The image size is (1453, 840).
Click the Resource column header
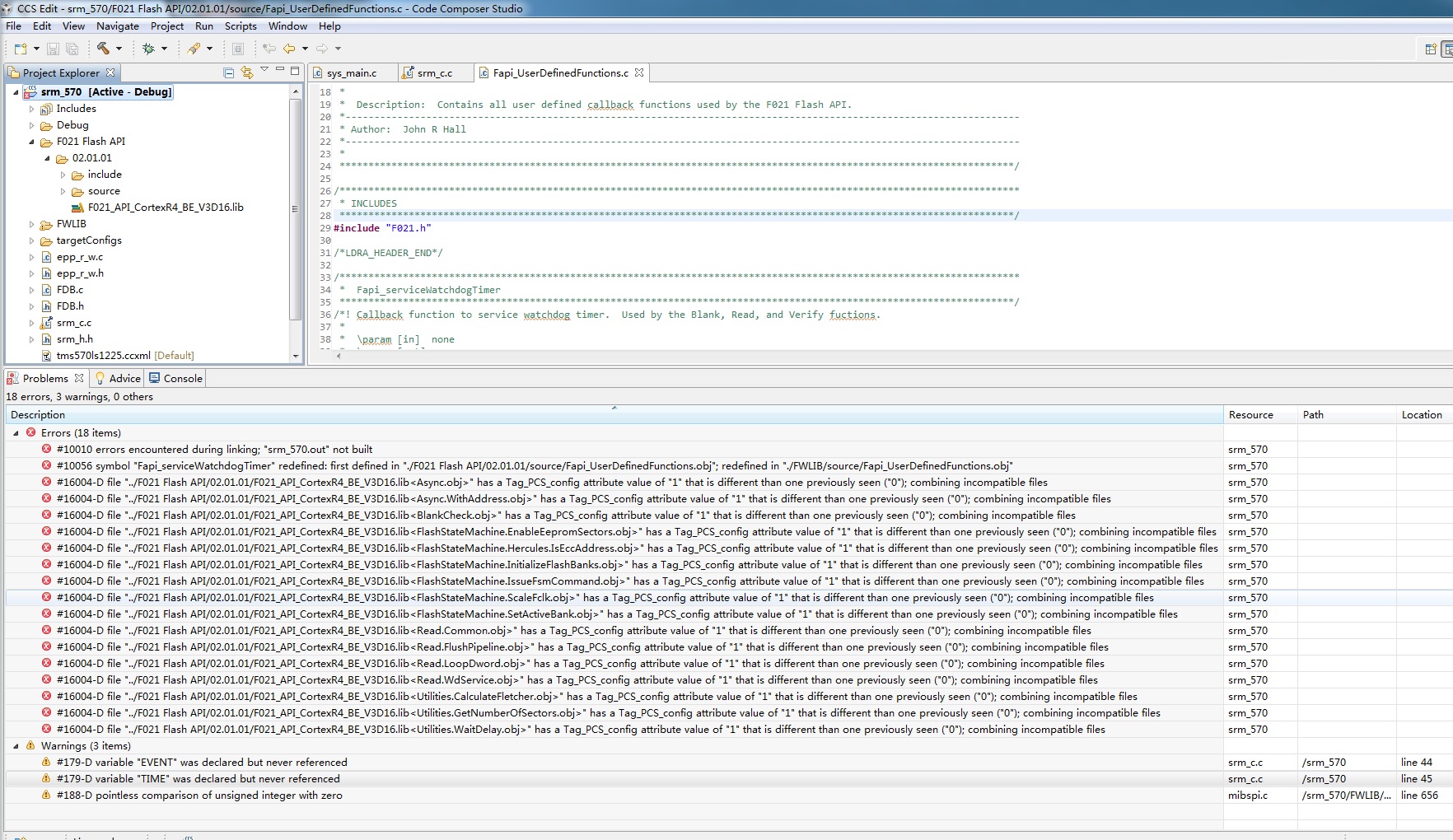[x=1250, y=415]
